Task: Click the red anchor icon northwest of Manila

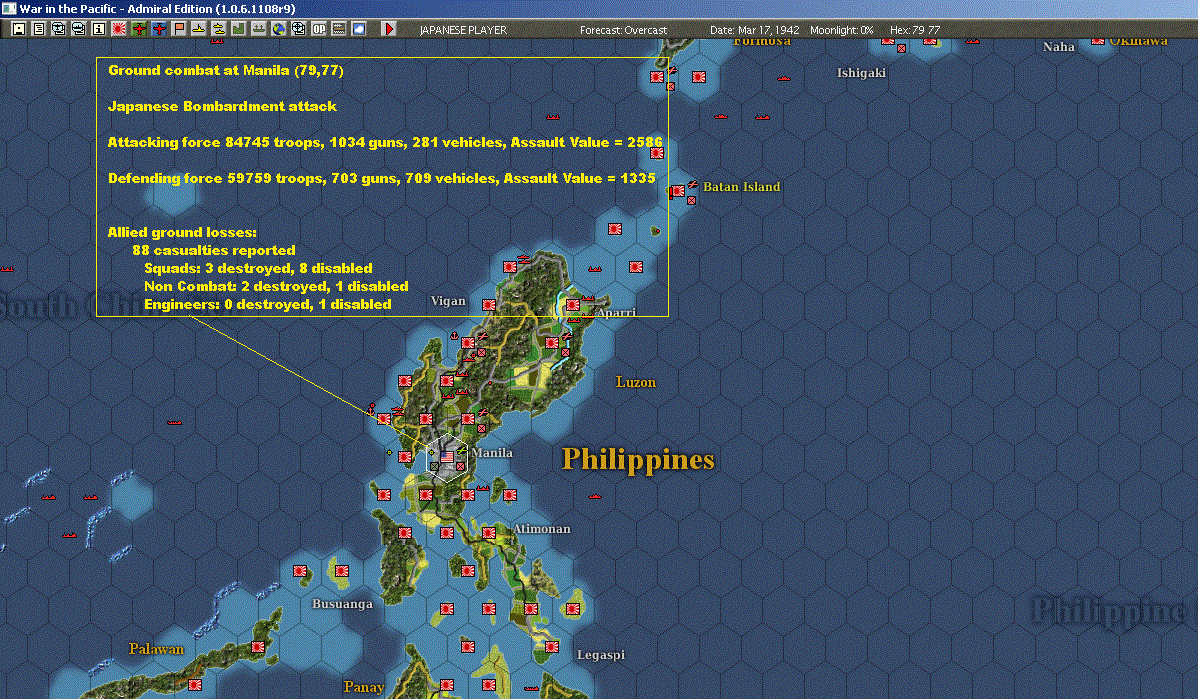Action: pyautogui.click(x=371, y=409)
